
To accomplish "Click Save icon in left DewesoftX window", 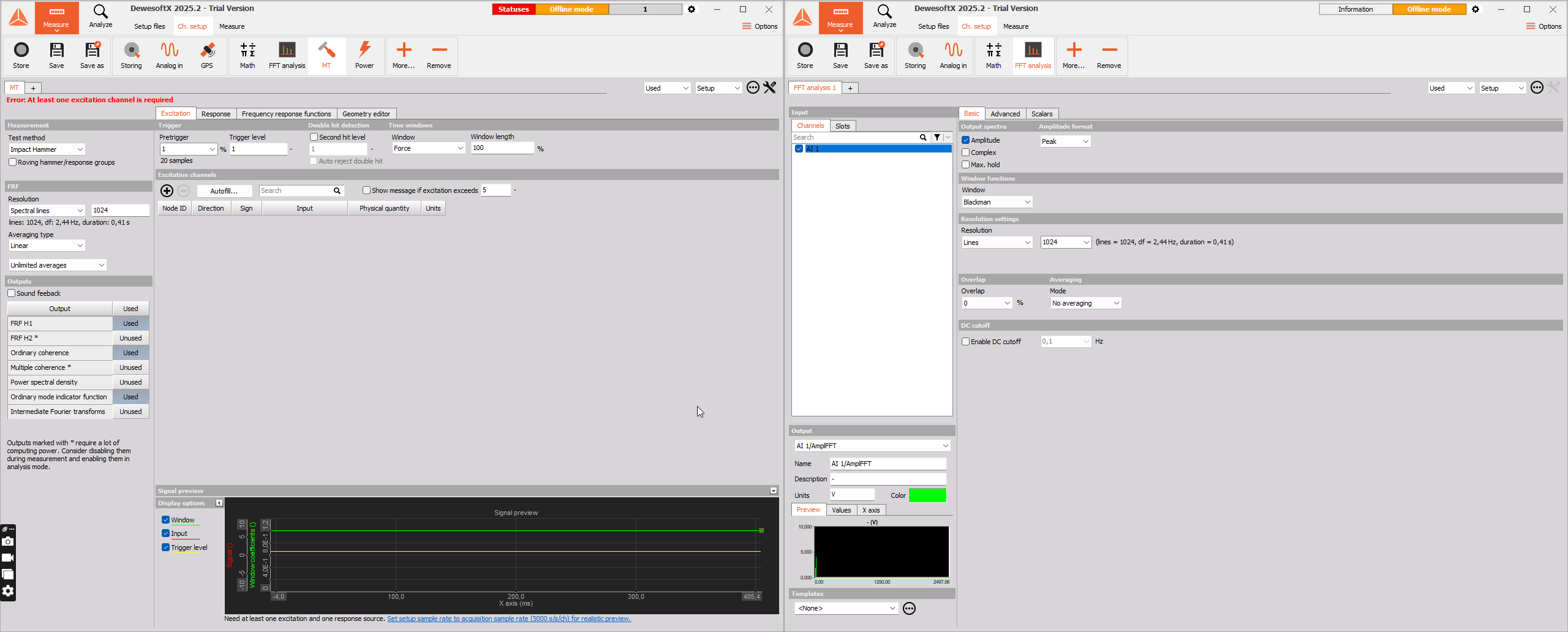I will click(56, 56).
